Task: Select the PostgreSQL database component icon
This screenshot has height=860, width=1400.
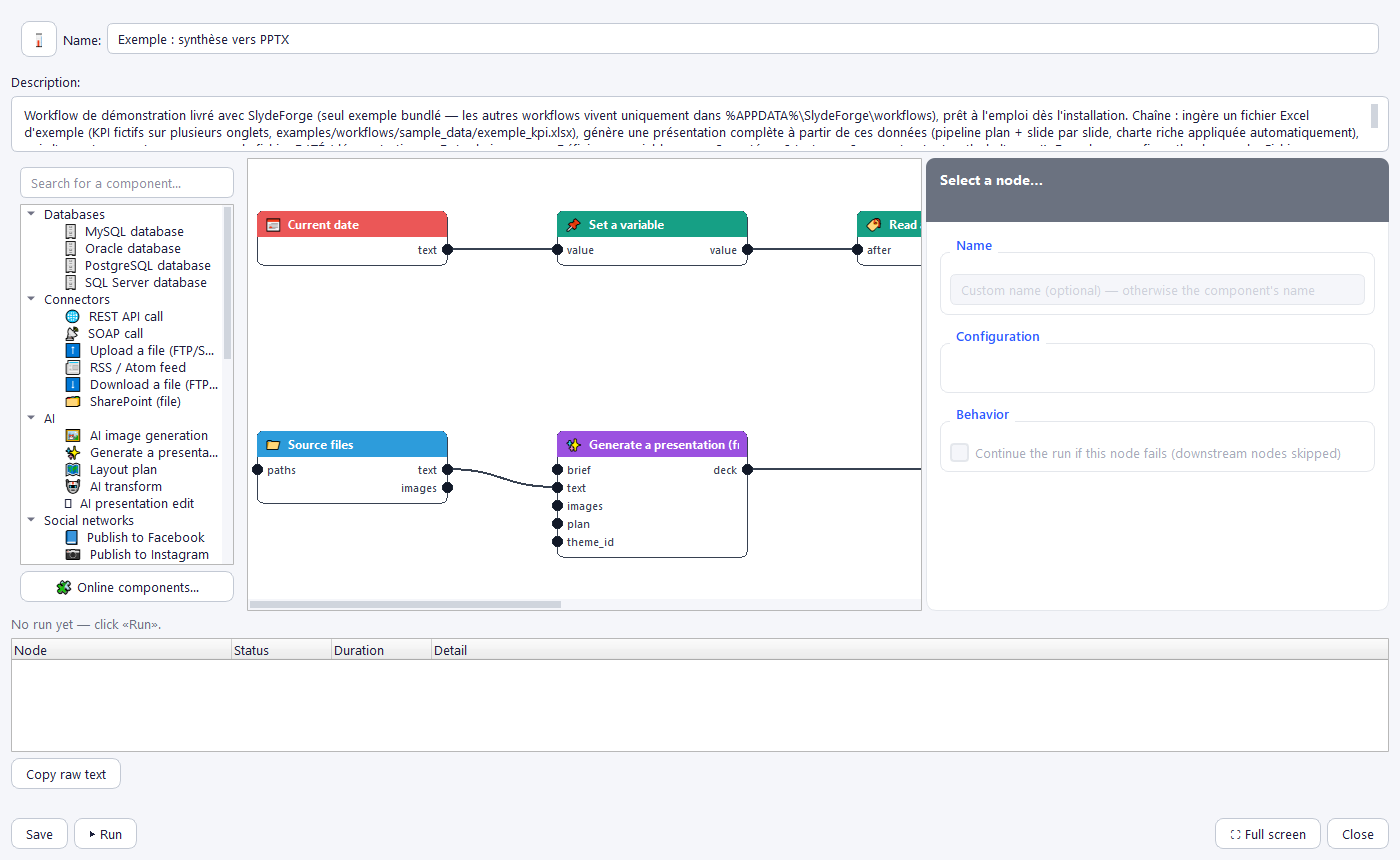Action: click(71, 266)
